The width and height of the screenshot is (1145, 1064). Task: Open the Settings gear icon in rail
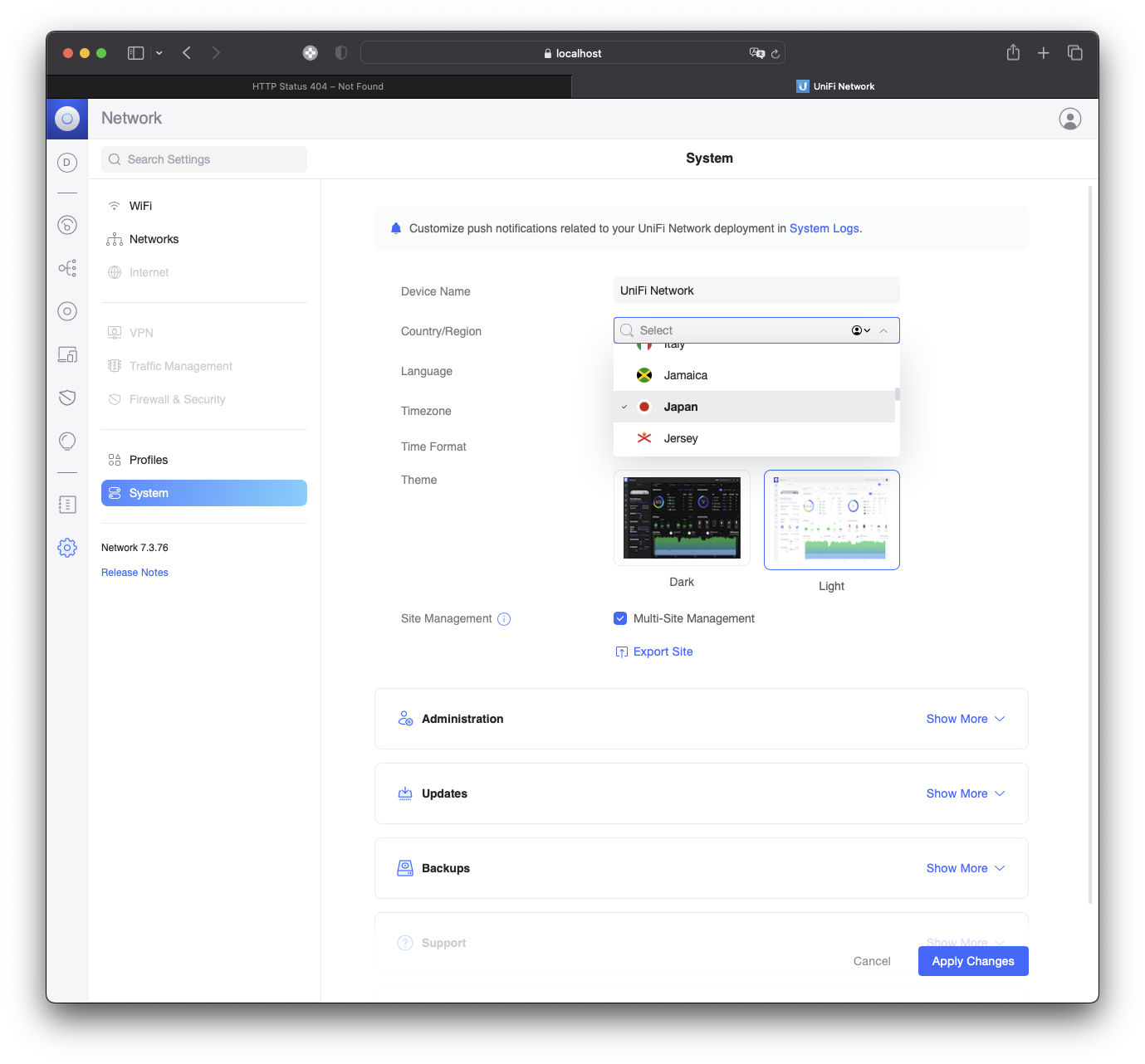pos(67,548)
